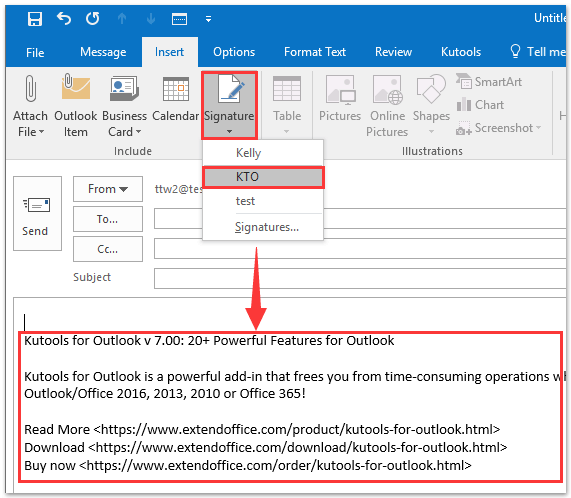Viewport: 571px width, 498px height.
Task: Insert a SmartArt graphic
Action: tap(489, 82)
